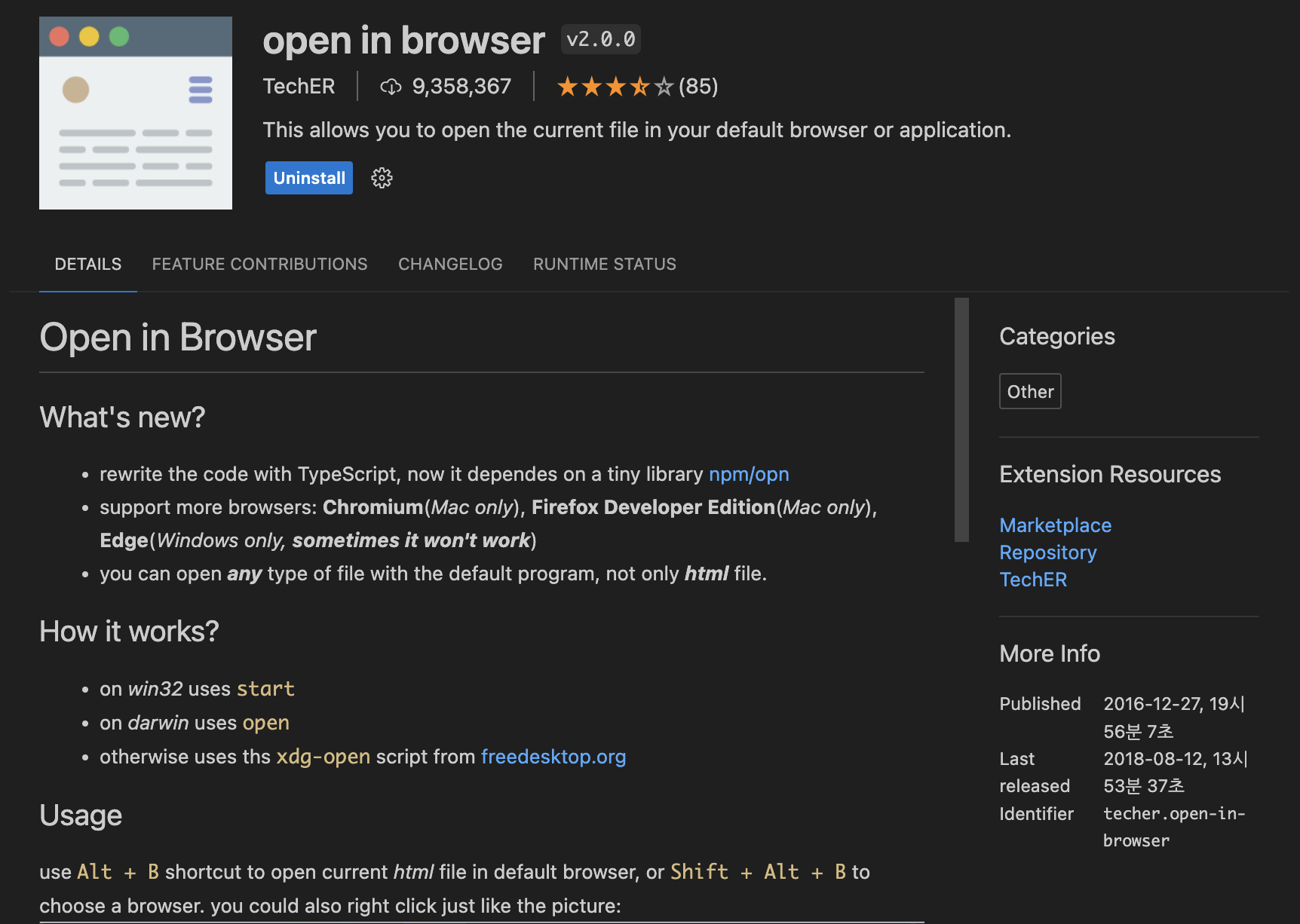Click the Usage heading

pyautogui.click(x=81, y=815)
